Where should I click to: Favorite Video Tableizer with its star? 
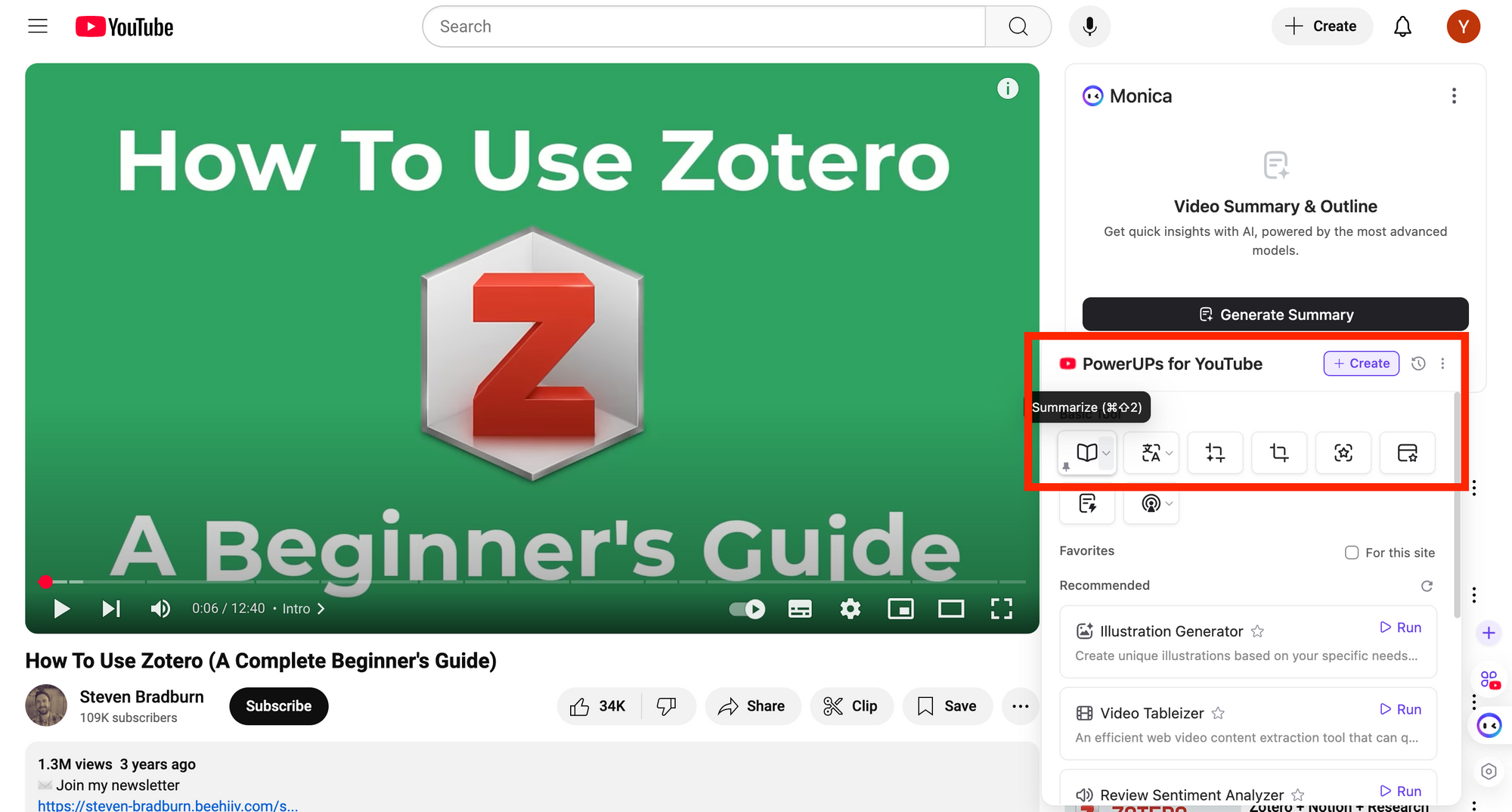[1218, 713]
